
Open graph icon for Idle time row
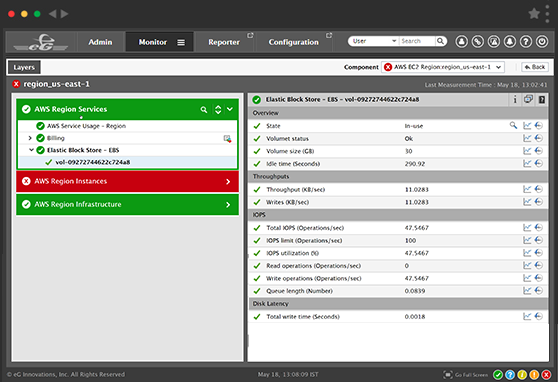pyautogui.click(x=527, y=163)
